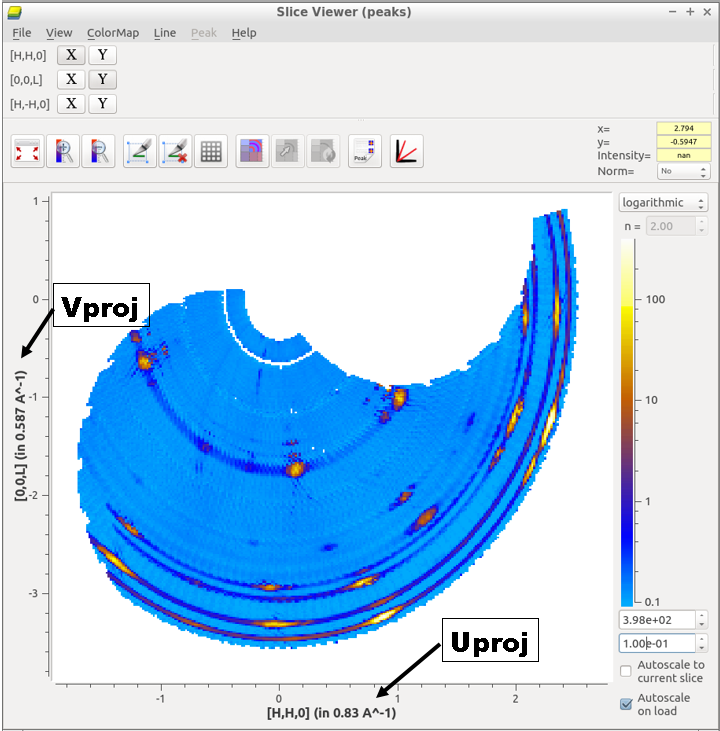Click the stepper on the 3.98e+02 maximum field
Image resolution: width=720 pixels, height=731 pixels.
pyautogui.click(x=701, y=620)
